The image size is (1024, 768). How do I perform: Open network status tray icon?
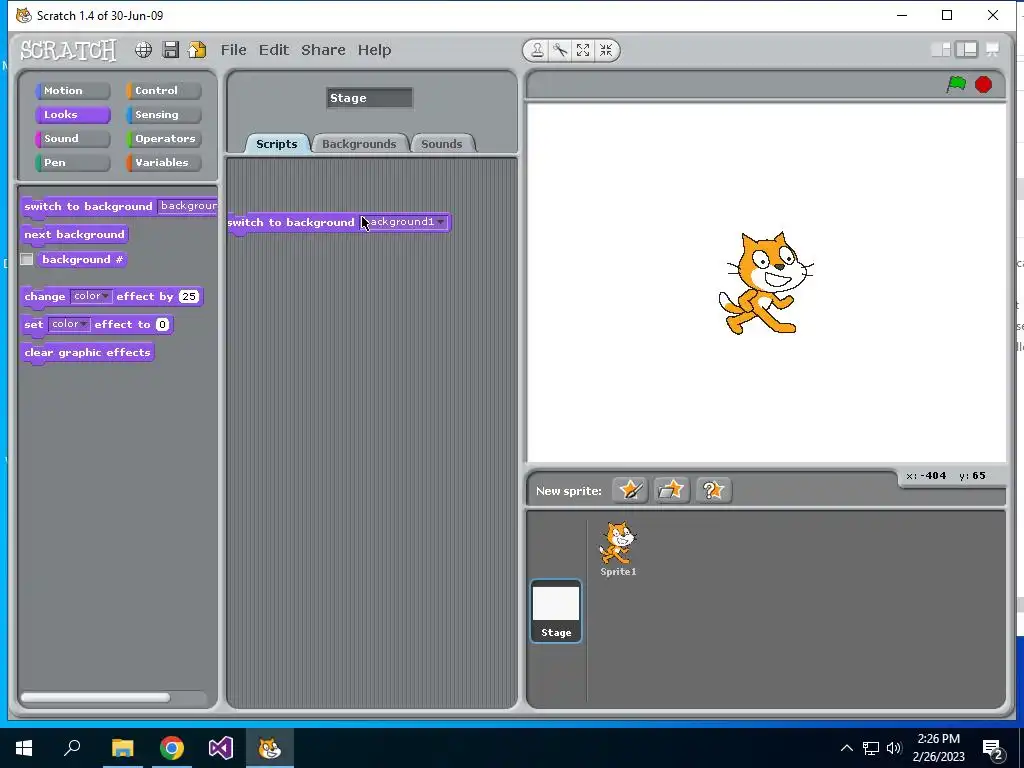point(871,748)
